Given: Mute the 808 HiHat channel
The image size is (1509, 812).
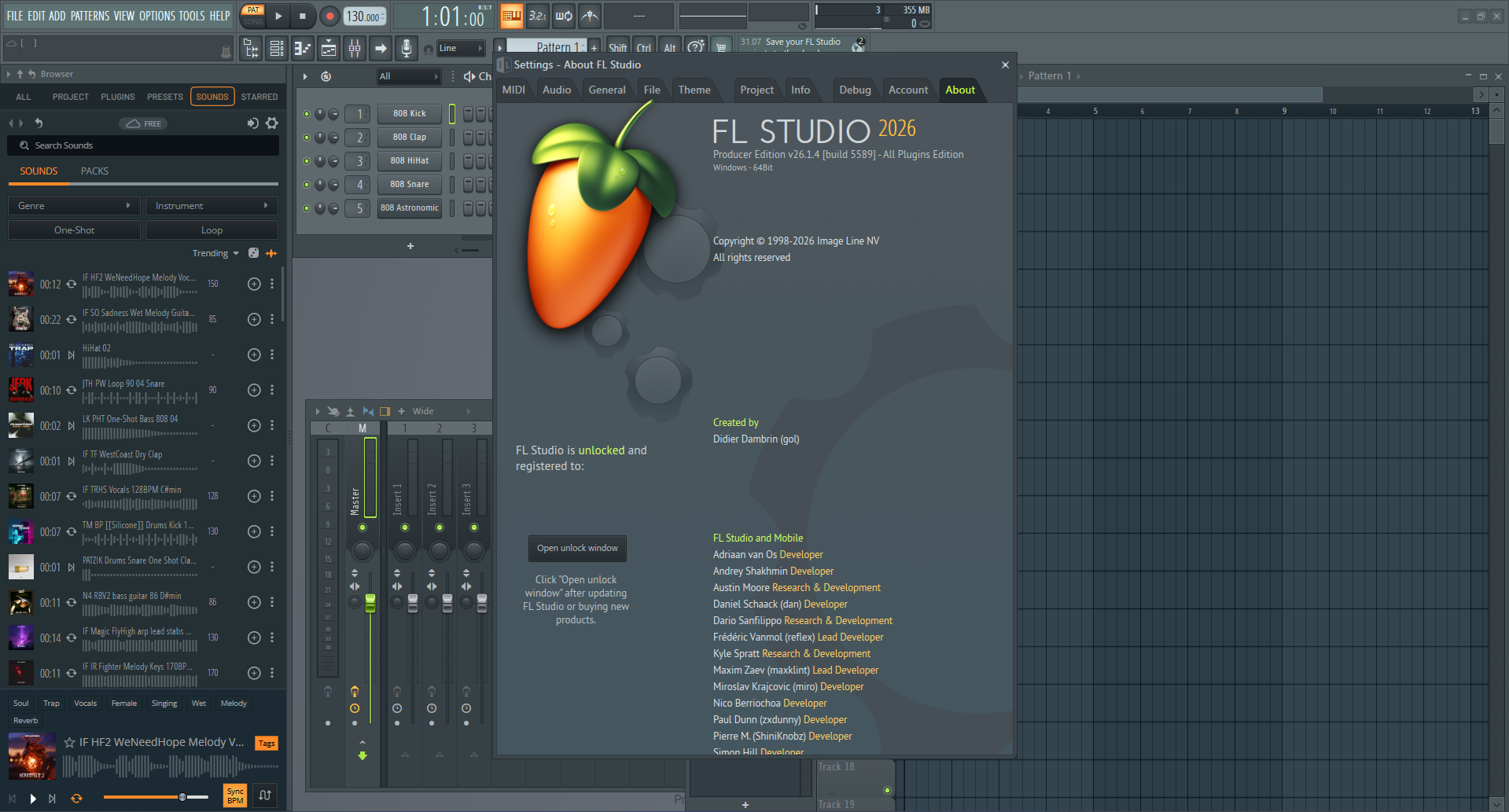Looking at the screenshot, I should [307, 161].
